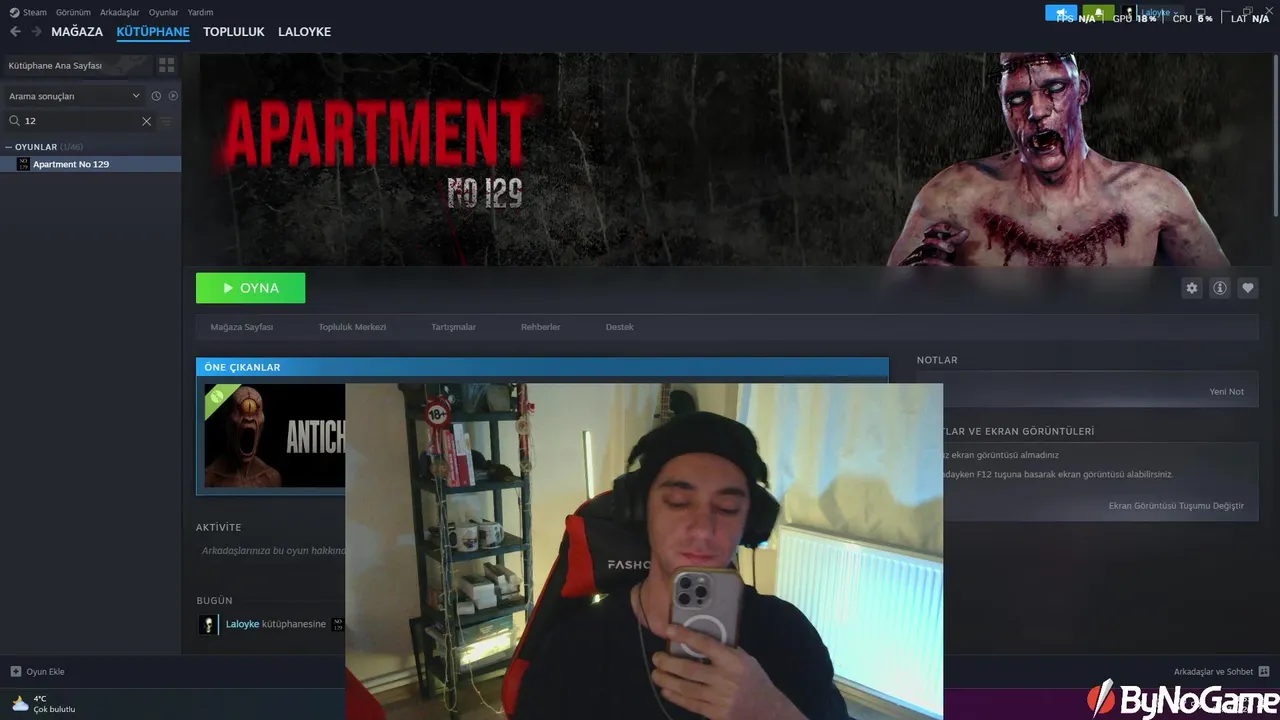Viewport: 1280px width, 720px height.
Task: Collapse the OYUNLAR category
Action: point(9,147)
